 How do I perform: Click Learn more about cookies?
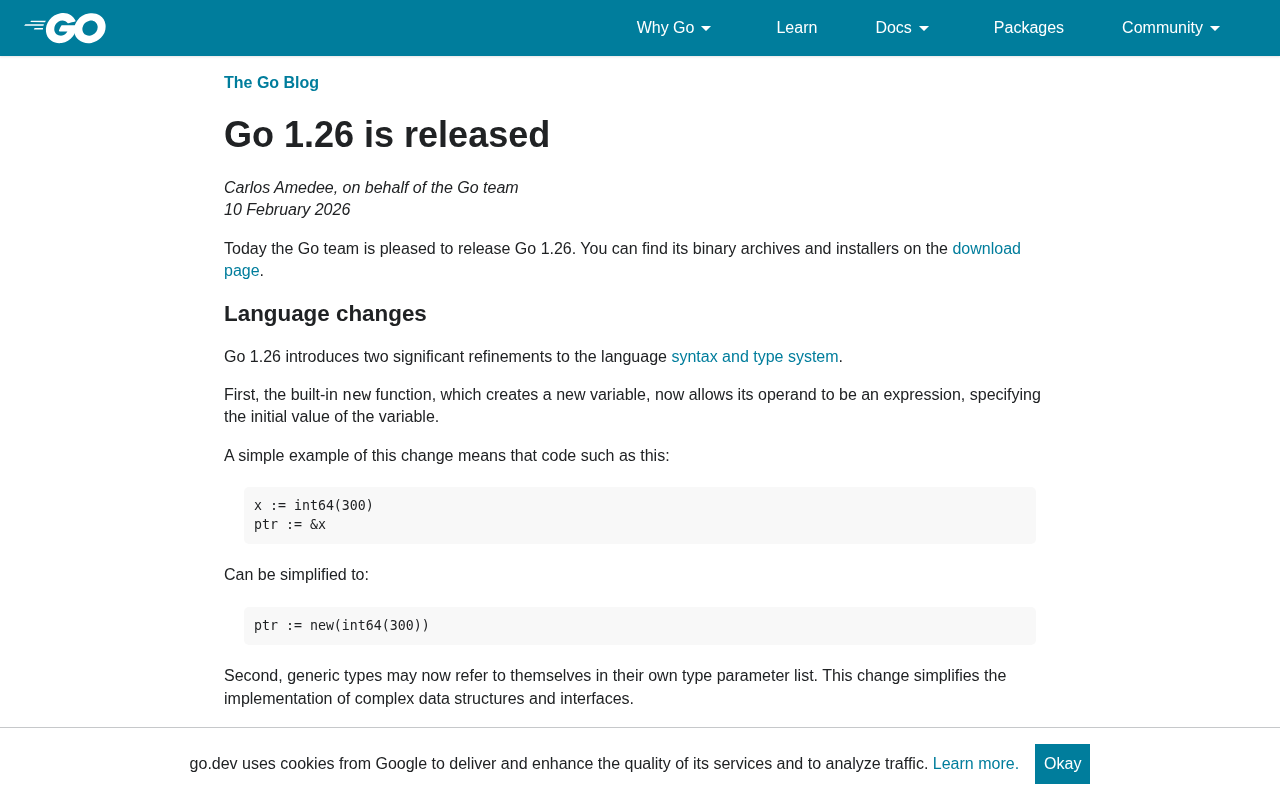pyautogui.click(x=976, y=764)
